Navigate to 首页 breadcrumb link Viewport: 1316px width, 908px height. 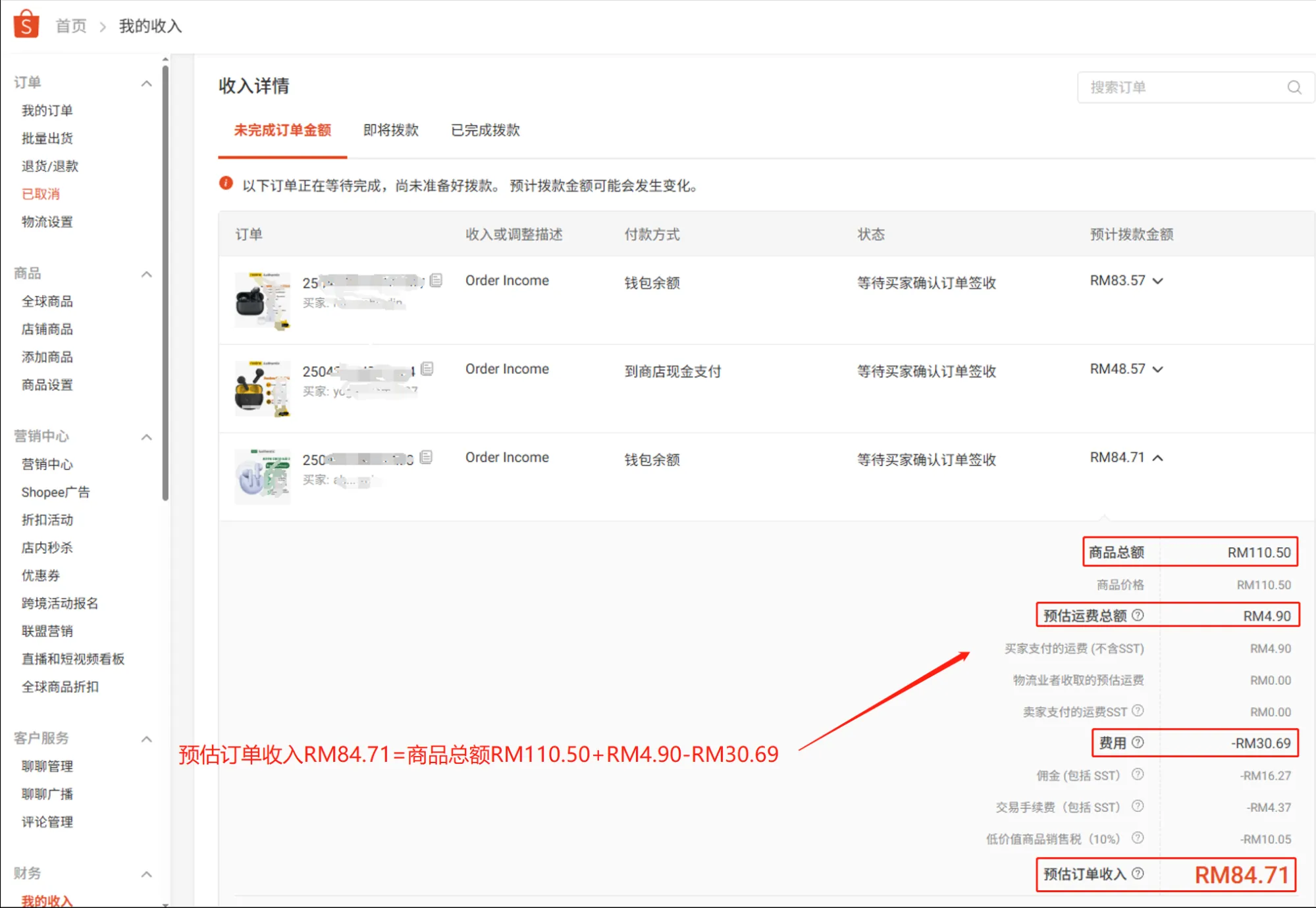tap(70, 26)
